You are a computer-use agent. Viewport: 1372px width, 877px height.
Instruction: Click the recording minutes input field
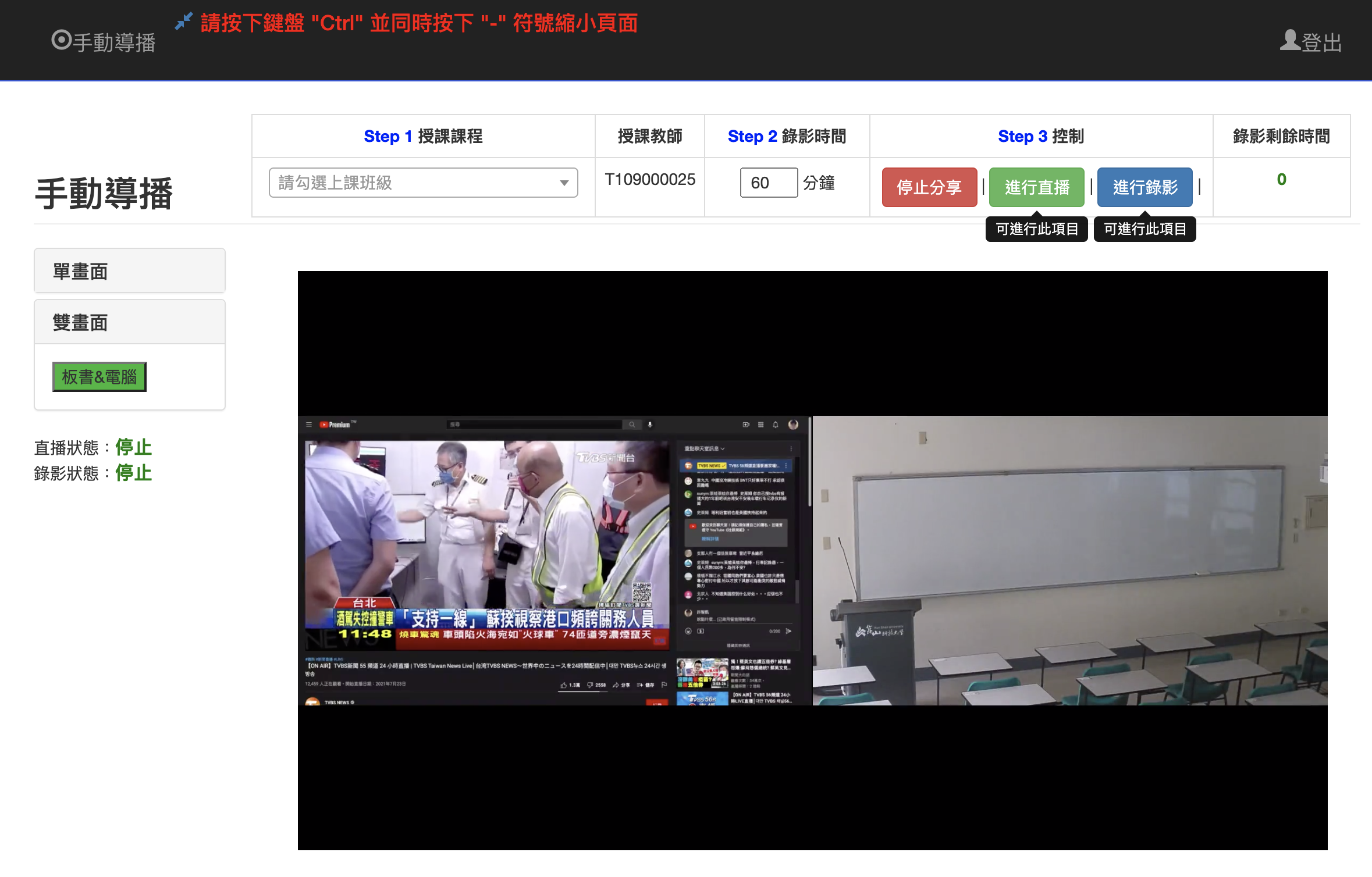768,183
